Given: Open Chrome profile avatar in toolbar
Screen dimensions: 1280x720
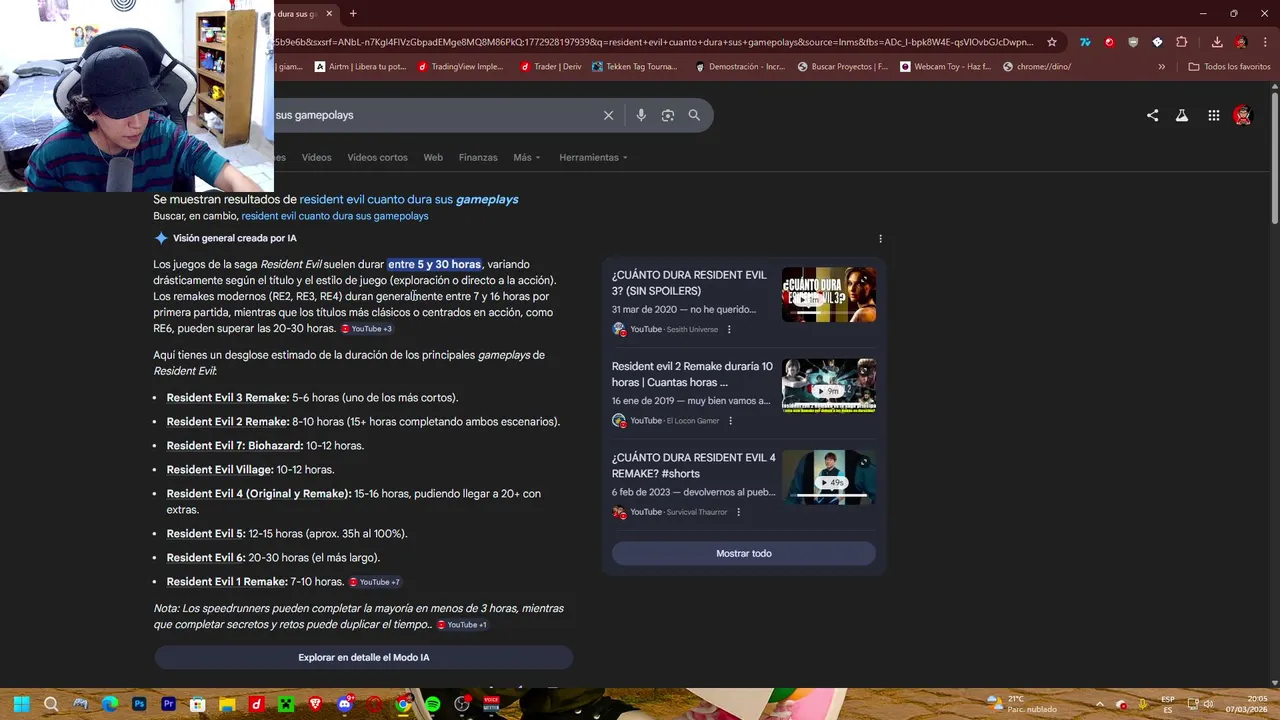Looking at the screenshot, I should pyautogui.click(x=1241, y=42).
